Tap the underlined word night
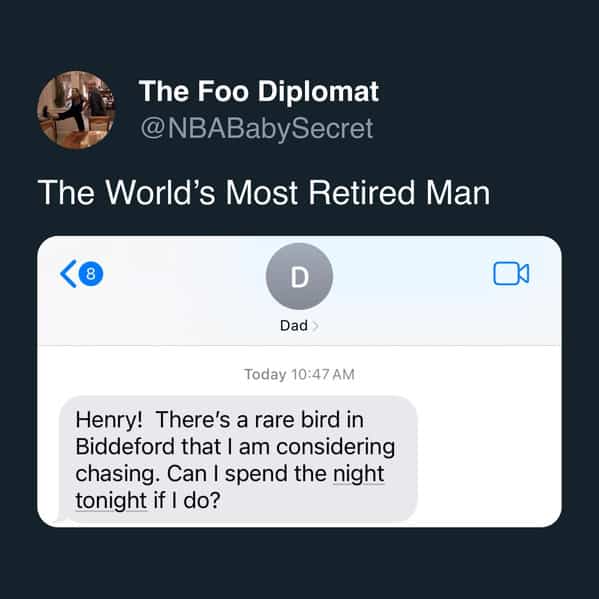Image resolution: width=599 pixels, height=599 pixels. (x=358, y=474)
